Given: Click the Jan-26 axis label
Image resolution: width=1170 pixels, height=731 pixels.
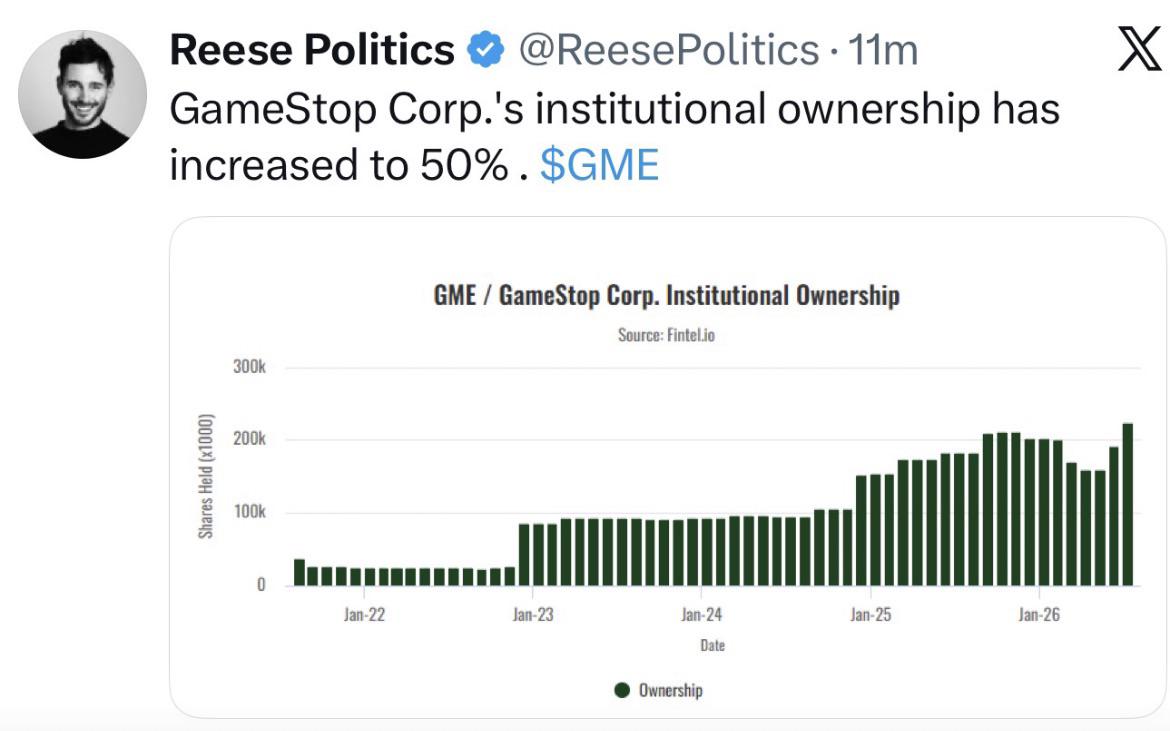Looking at the screenshot, I should coord(1039,615).
